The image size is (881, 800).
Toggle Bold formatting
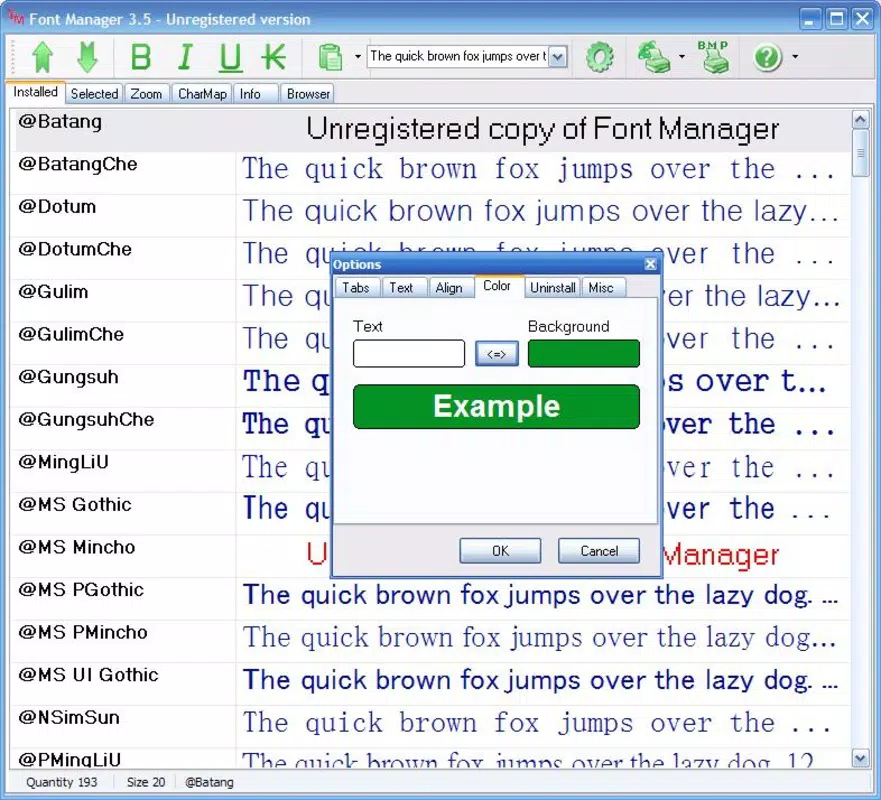[140, 57]
